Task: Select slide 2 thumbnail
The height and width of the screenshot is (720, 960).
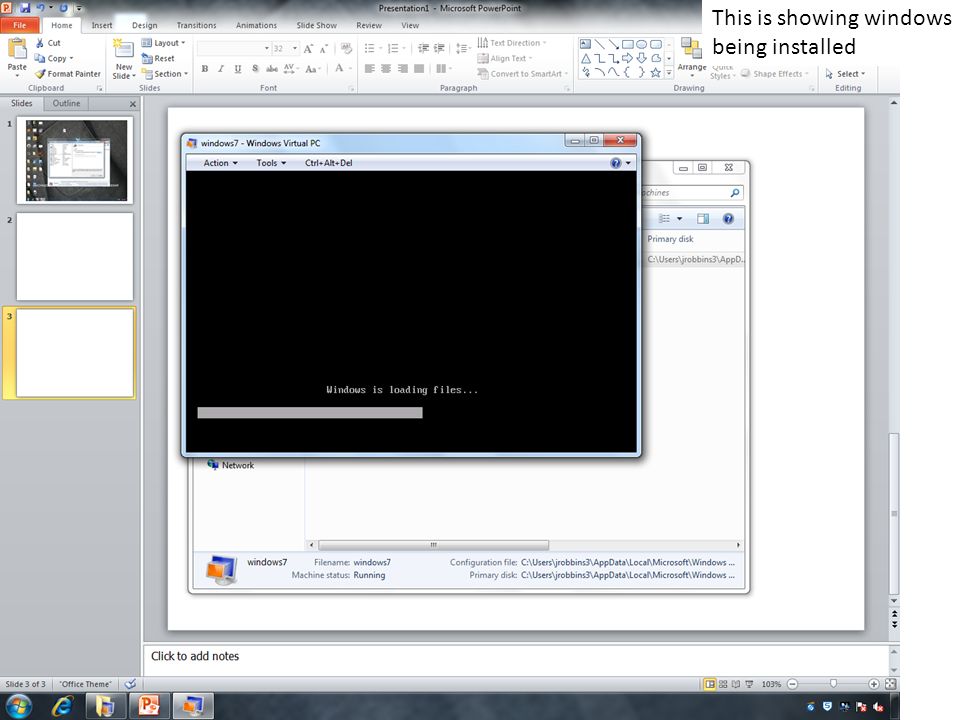Action: point(75,257)
